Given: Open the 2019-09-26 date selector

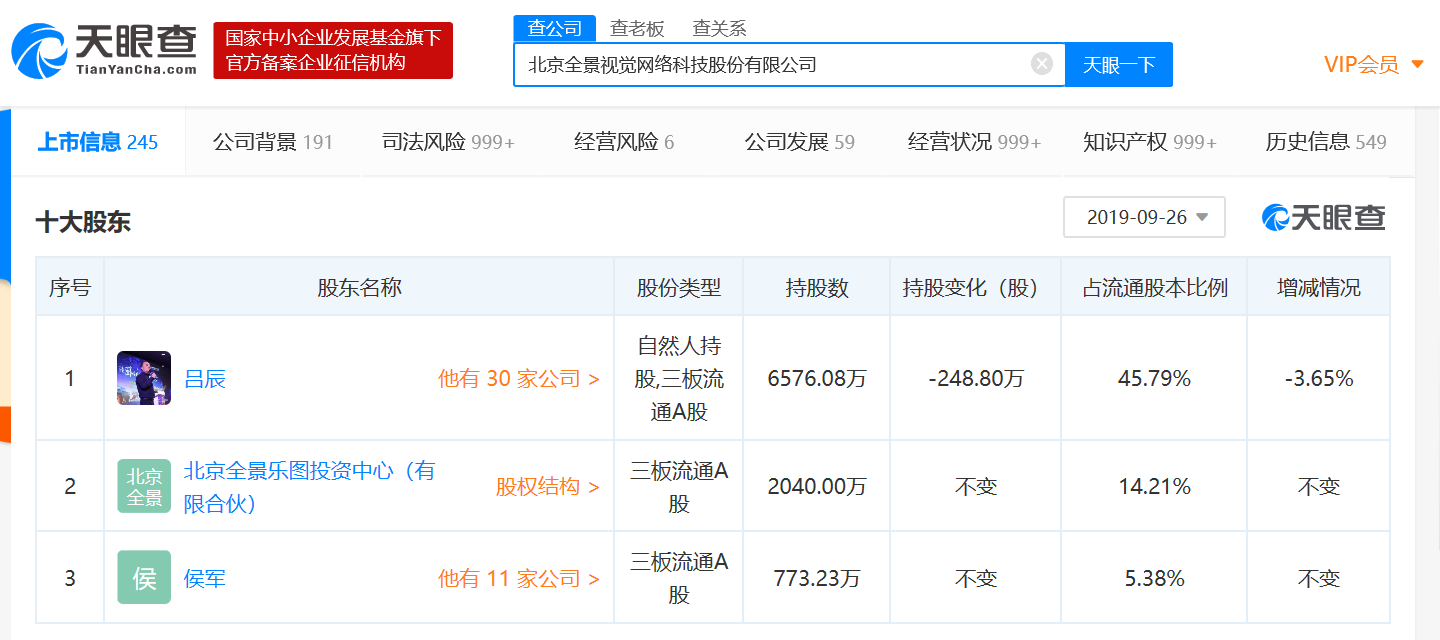Looking at the screenshot, I should 1144,217.
